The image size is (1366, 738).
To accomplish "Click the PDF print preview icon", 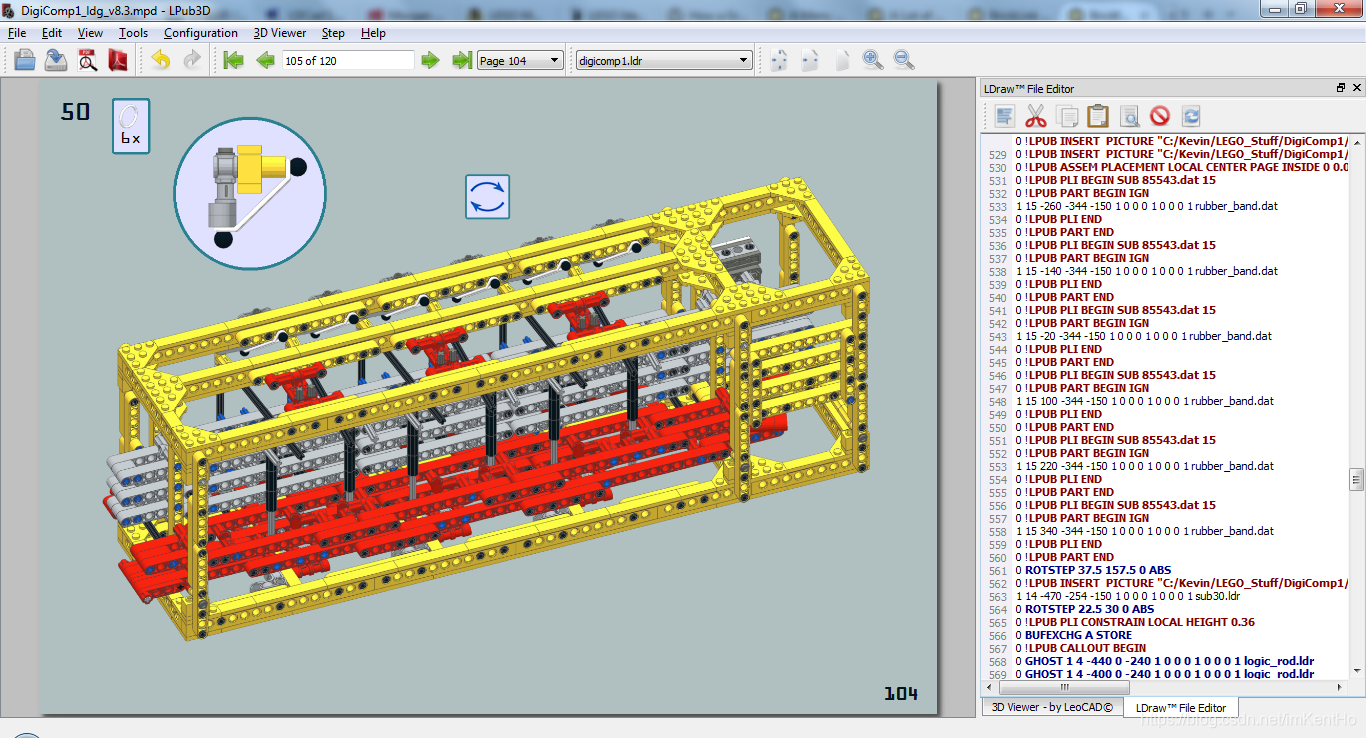I will pos(88,60).
